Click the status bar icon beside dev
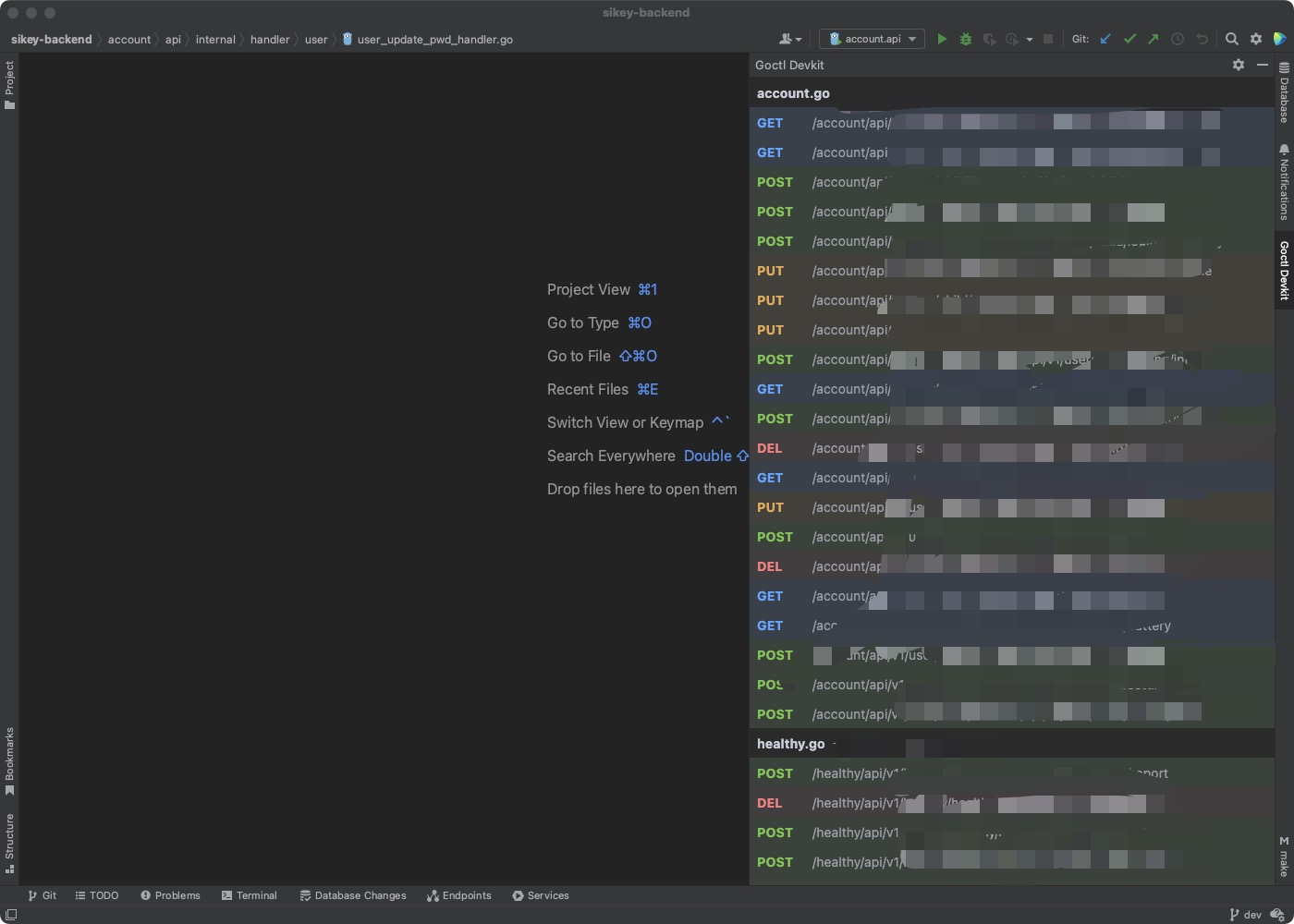Image resolution: width=1294 pixels, height=924 pixels. [1277, 915]
